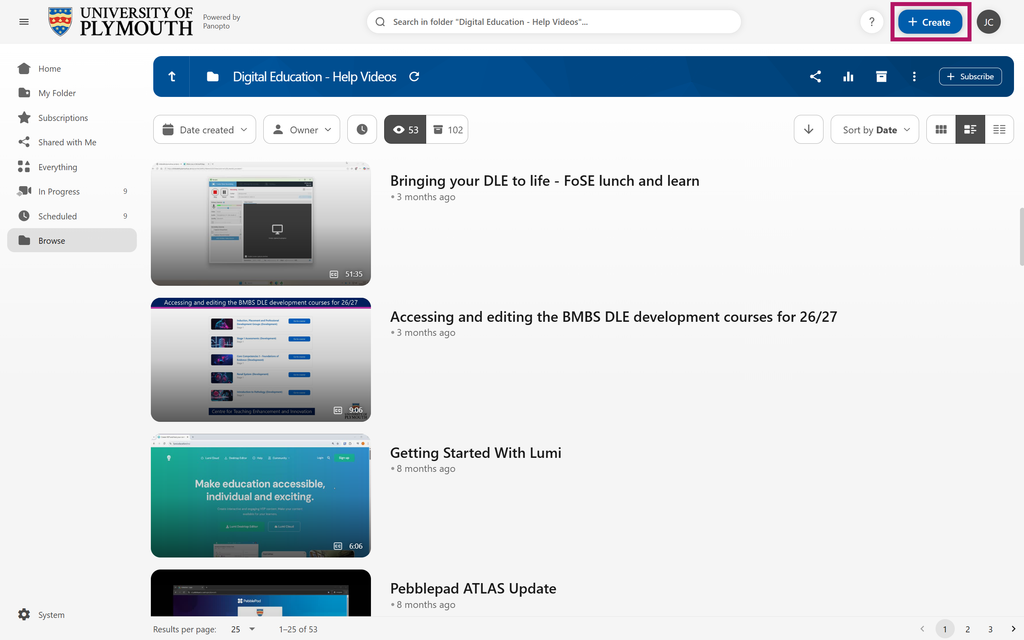Refresh the Digital Education folder
This screenshot has width=1024, height=640.
coord(414,76)
